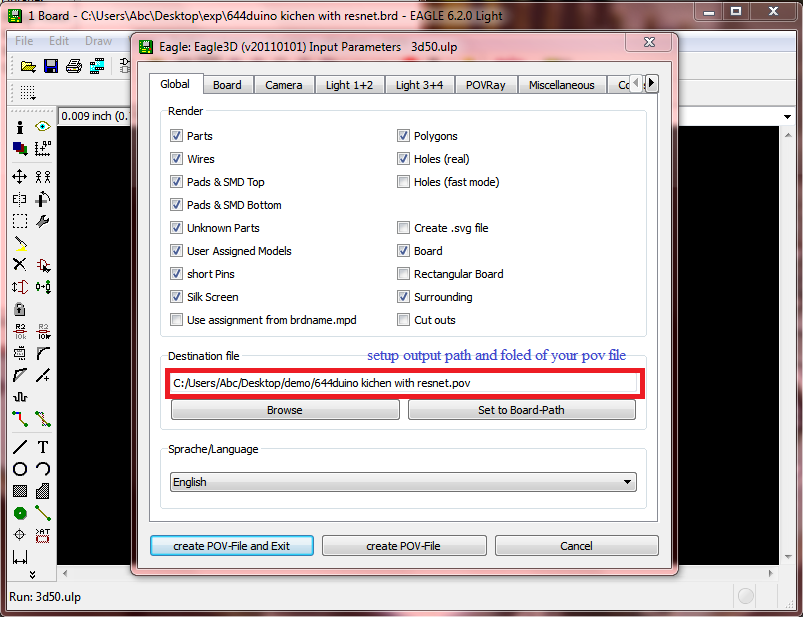Select the Change wrench tool

(43, 221)
